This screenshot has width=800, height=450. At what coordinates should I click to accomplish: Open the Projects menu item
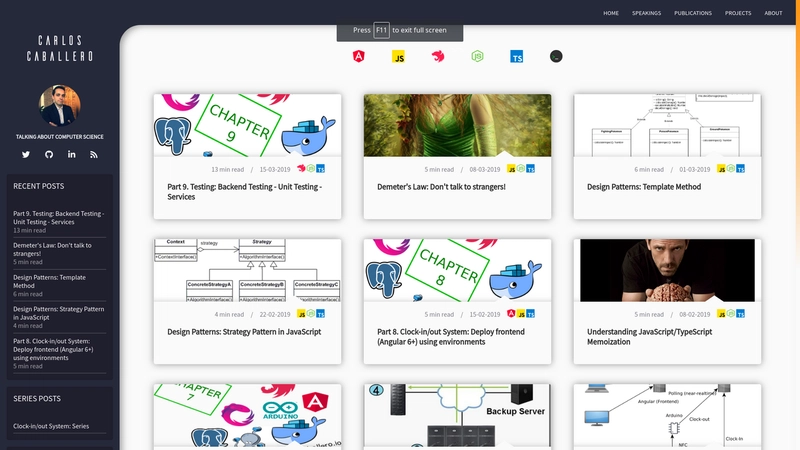tap(738, 13)
